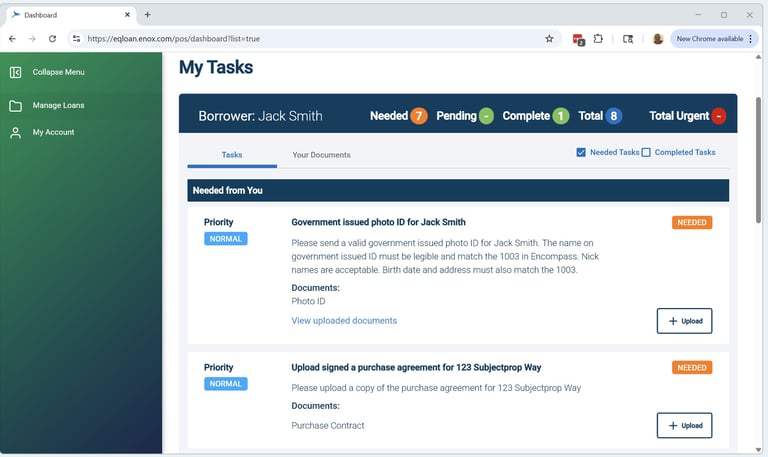The width and height of the screenshot is (768, 457).
Task: Click the Purchase Contract document text
Action: (x=328, y=426)
